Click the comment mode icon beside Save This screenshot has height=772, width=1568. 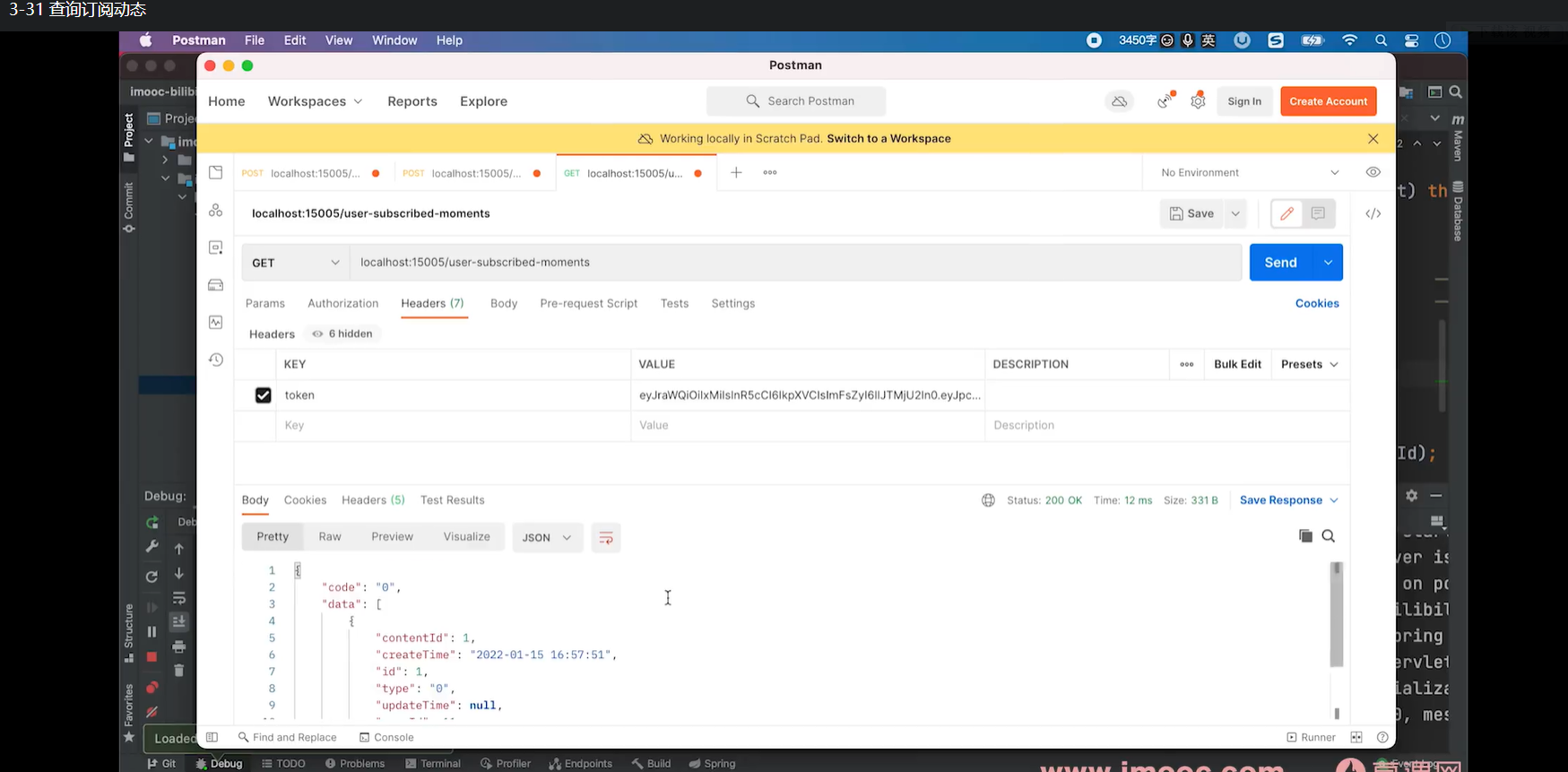click(x=1318, y=213)
